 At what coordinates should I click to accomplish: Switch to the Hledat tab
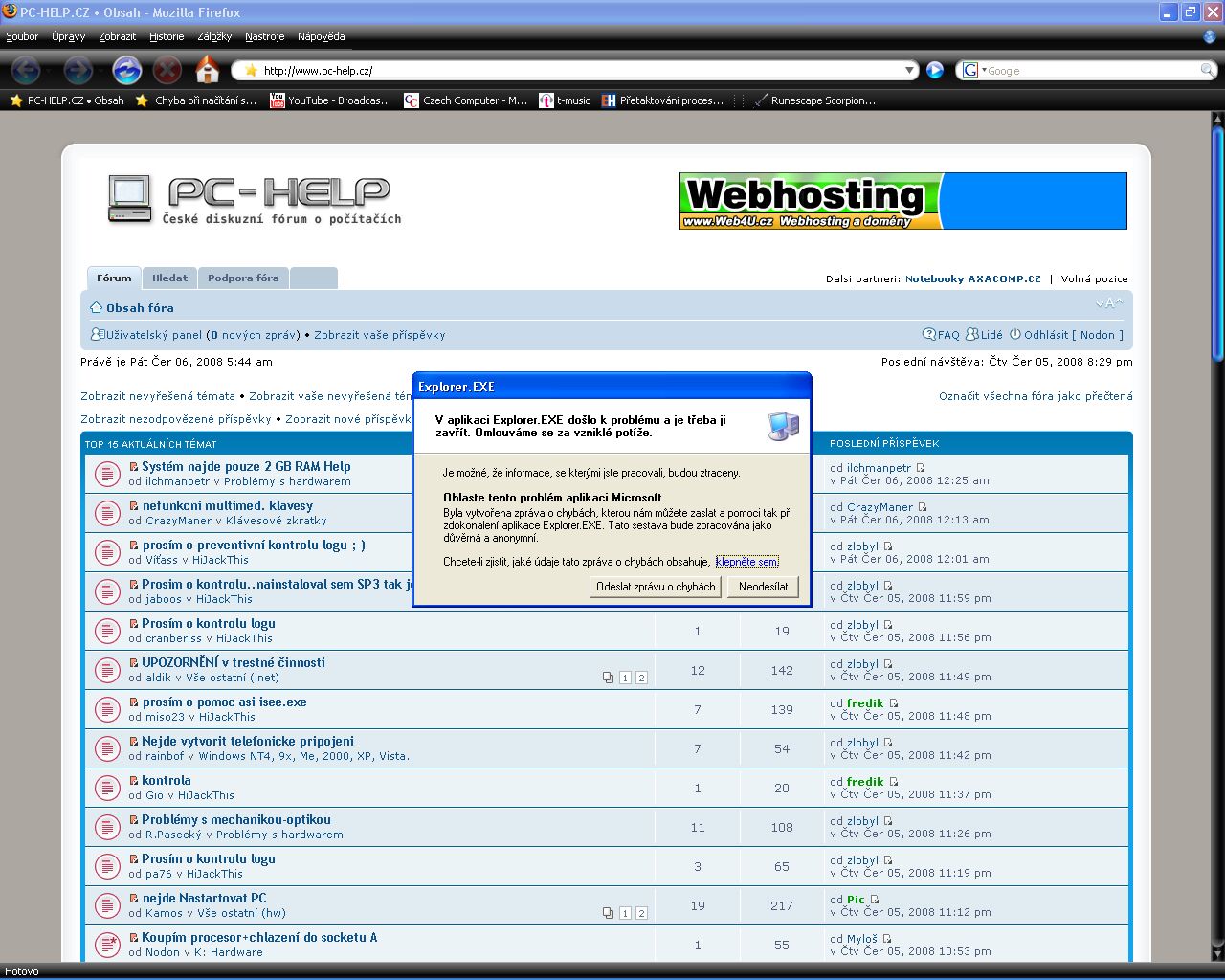click(170, 278)
